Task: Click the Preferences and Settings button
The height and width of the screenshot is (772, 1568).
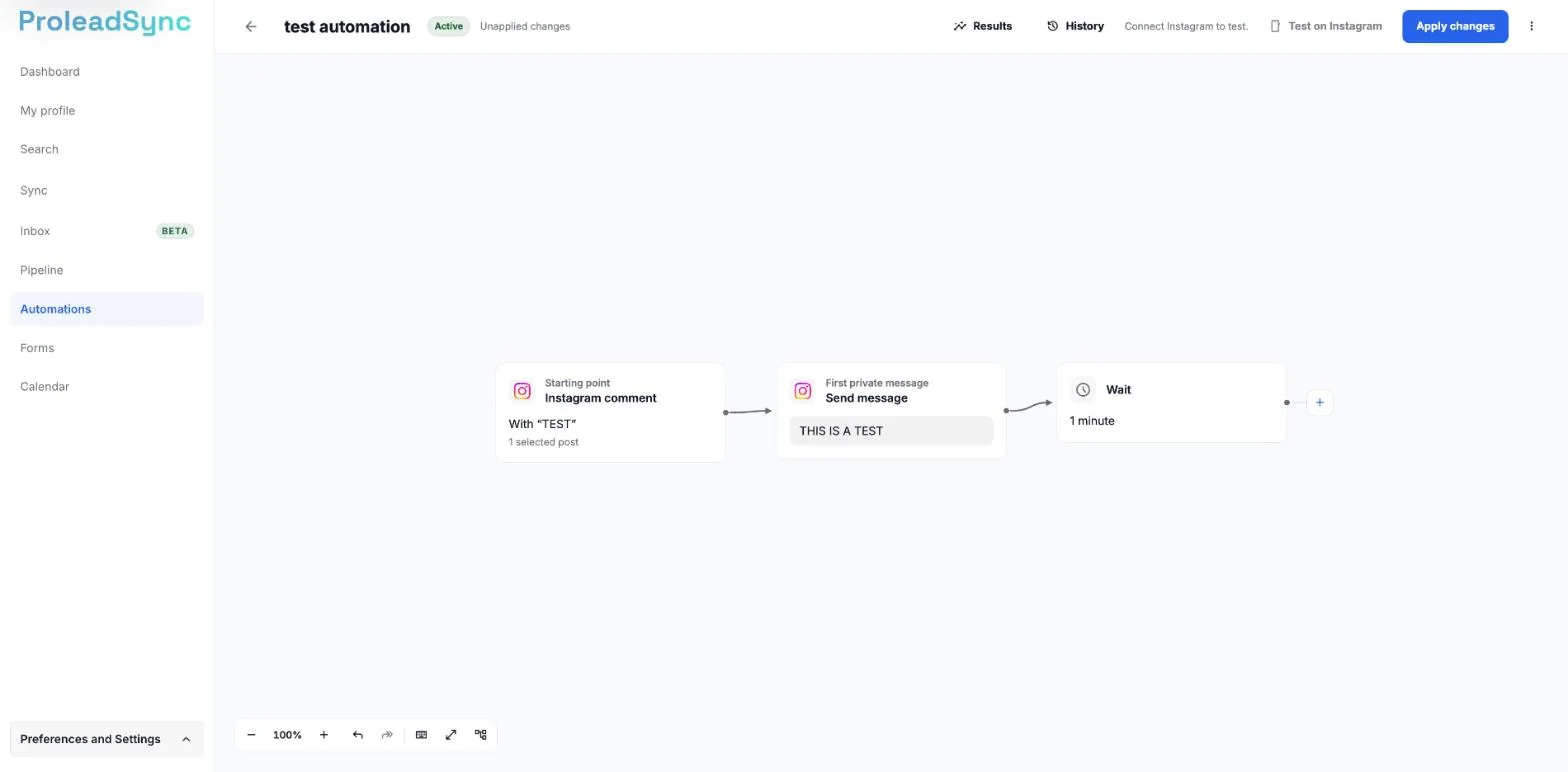Action: click(107, 740)
